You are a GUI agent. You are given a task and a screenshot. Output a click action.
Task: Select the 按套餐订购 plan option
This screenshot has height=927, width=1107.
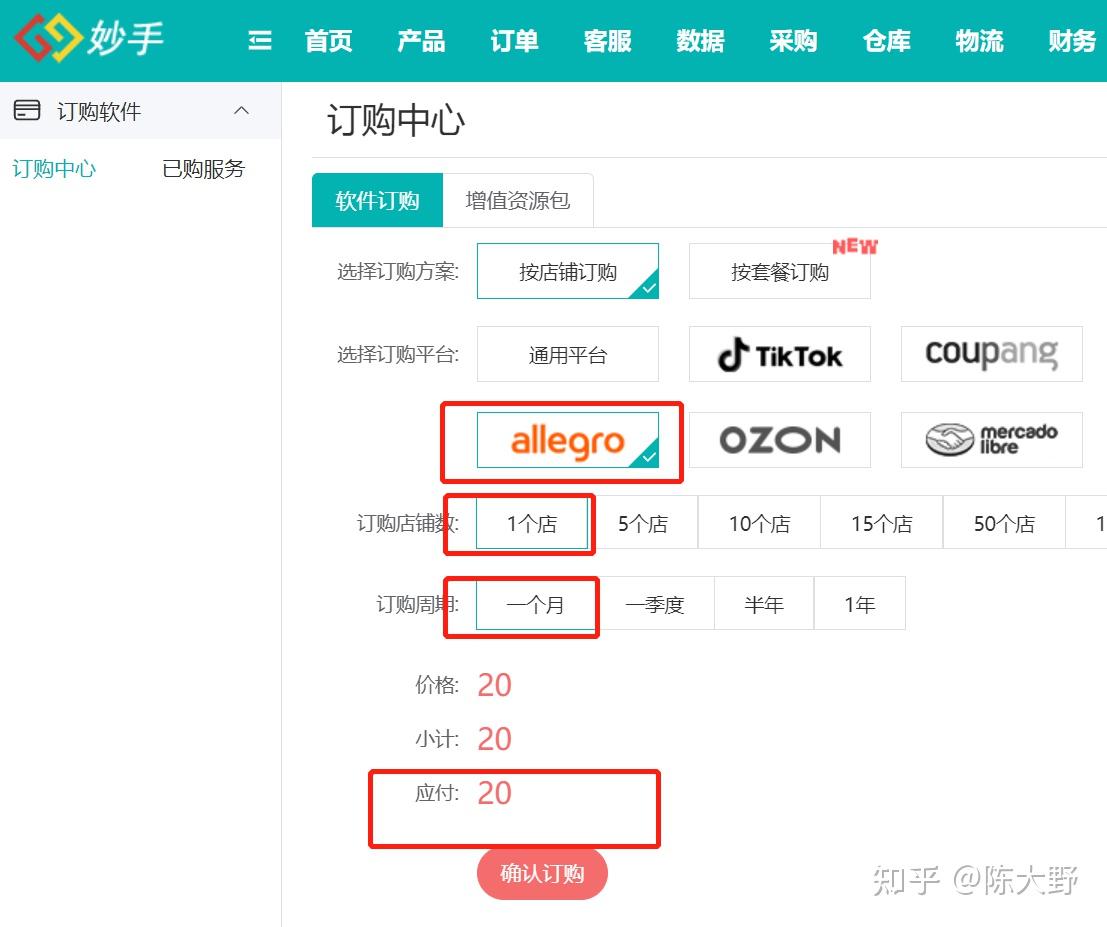pos(779,271)
